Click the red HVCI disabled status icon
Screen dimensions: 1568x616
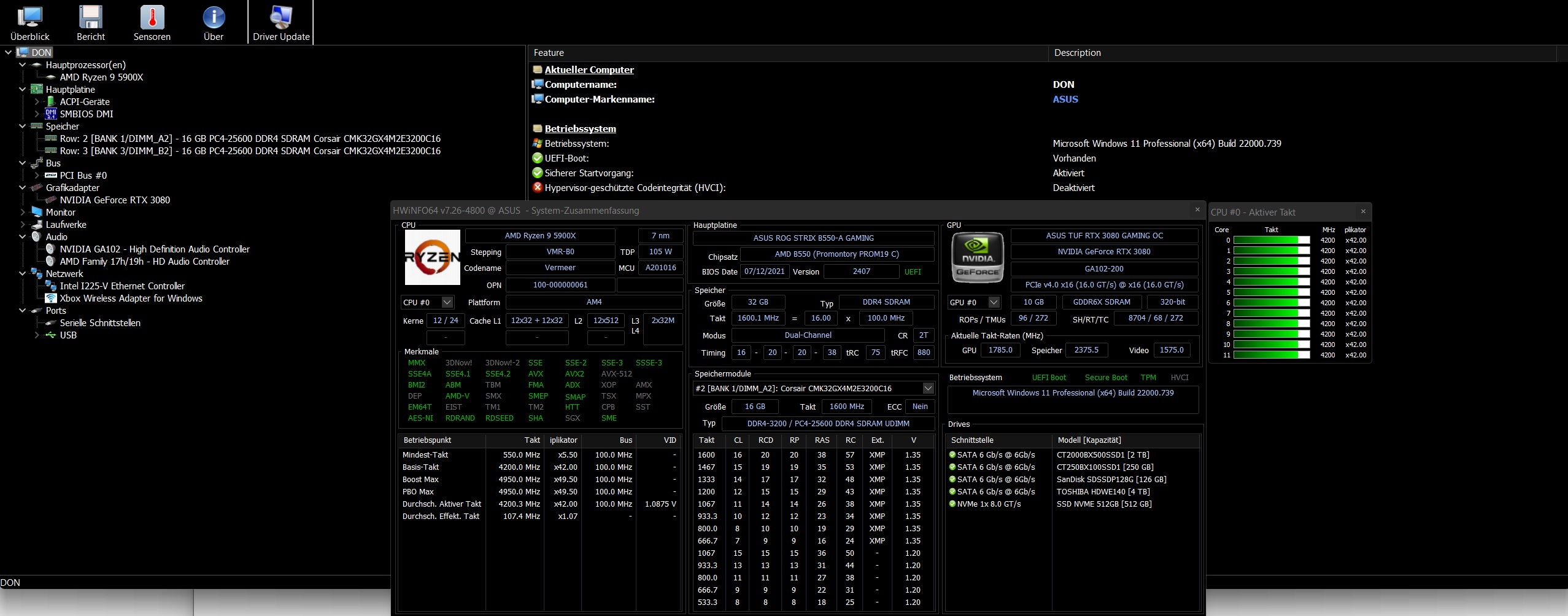tap(538, 187)
